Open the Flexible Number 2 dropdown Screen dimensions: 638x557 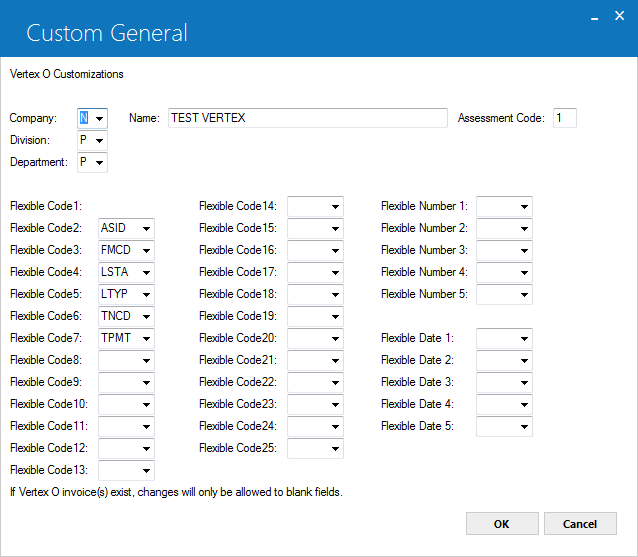click(504, 228)
